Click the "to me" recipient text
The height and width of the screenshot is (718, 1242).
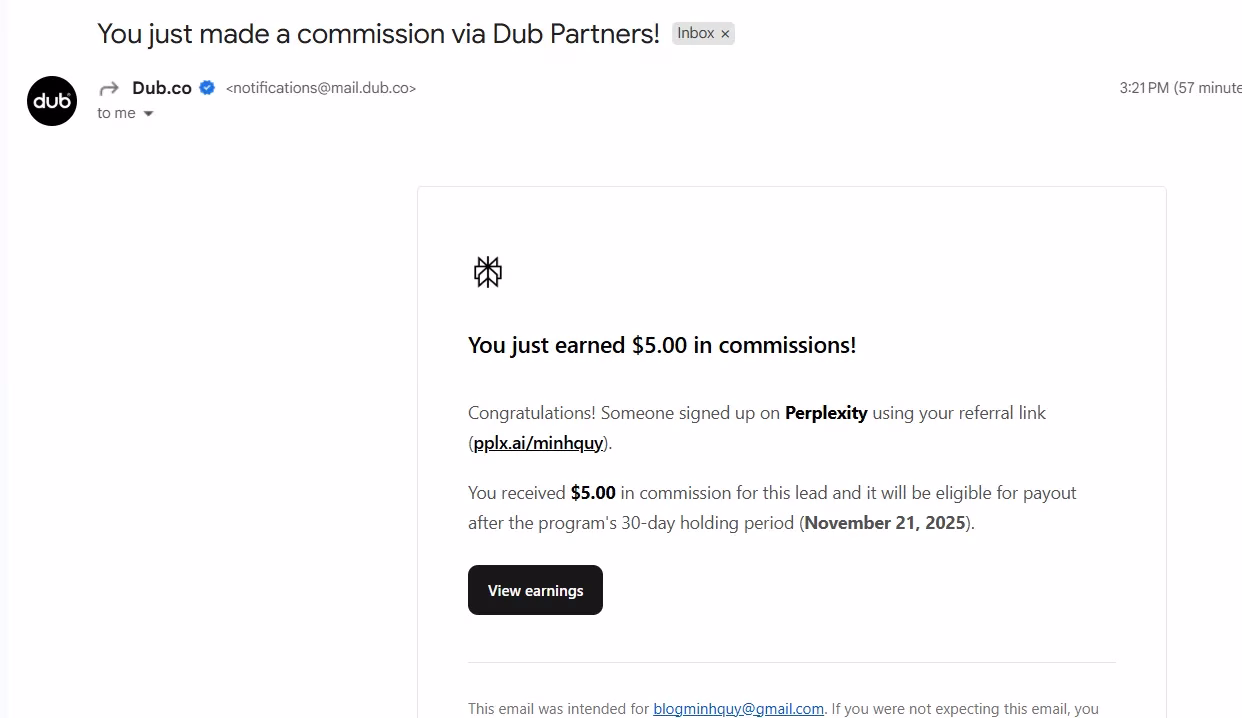(116, 114)
